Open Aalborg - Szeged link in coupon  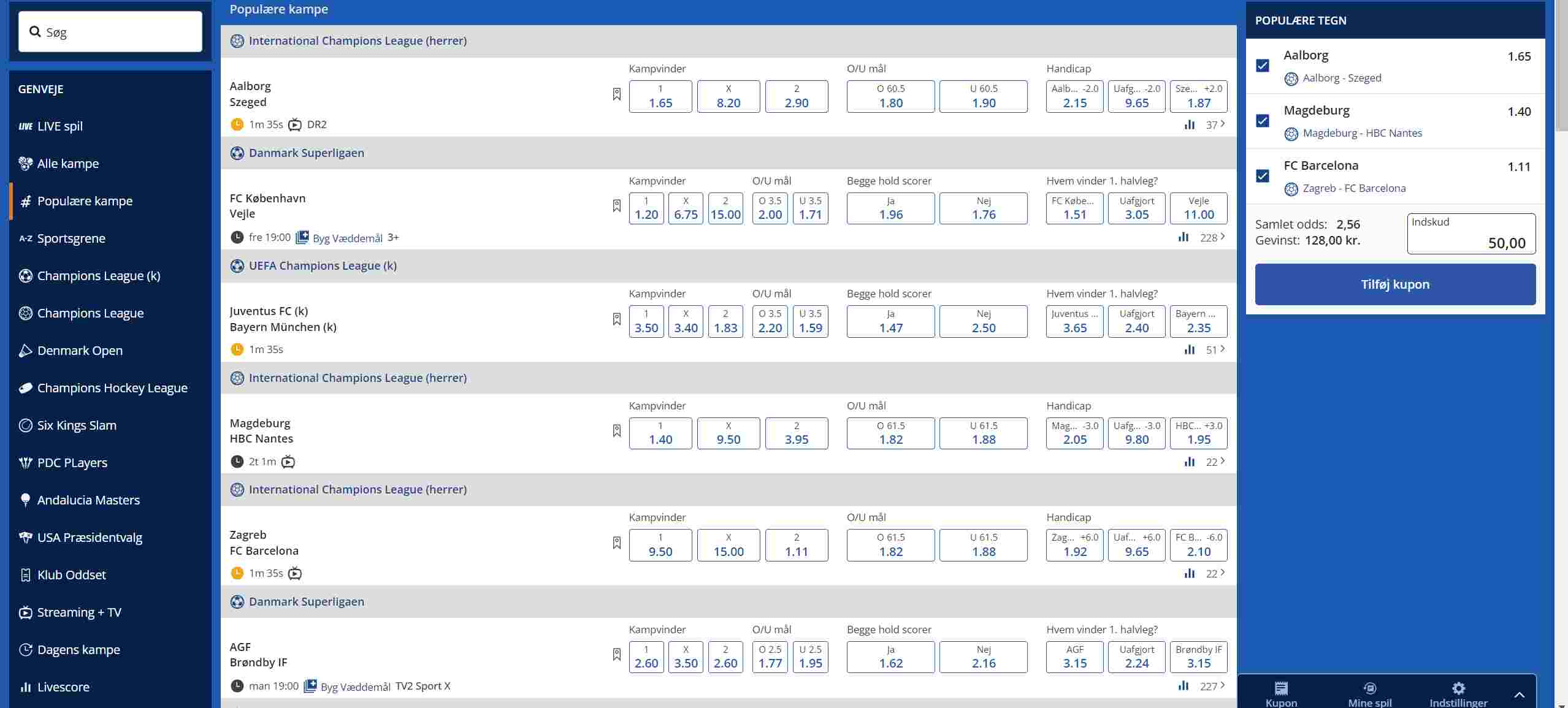pos(1342,78)
